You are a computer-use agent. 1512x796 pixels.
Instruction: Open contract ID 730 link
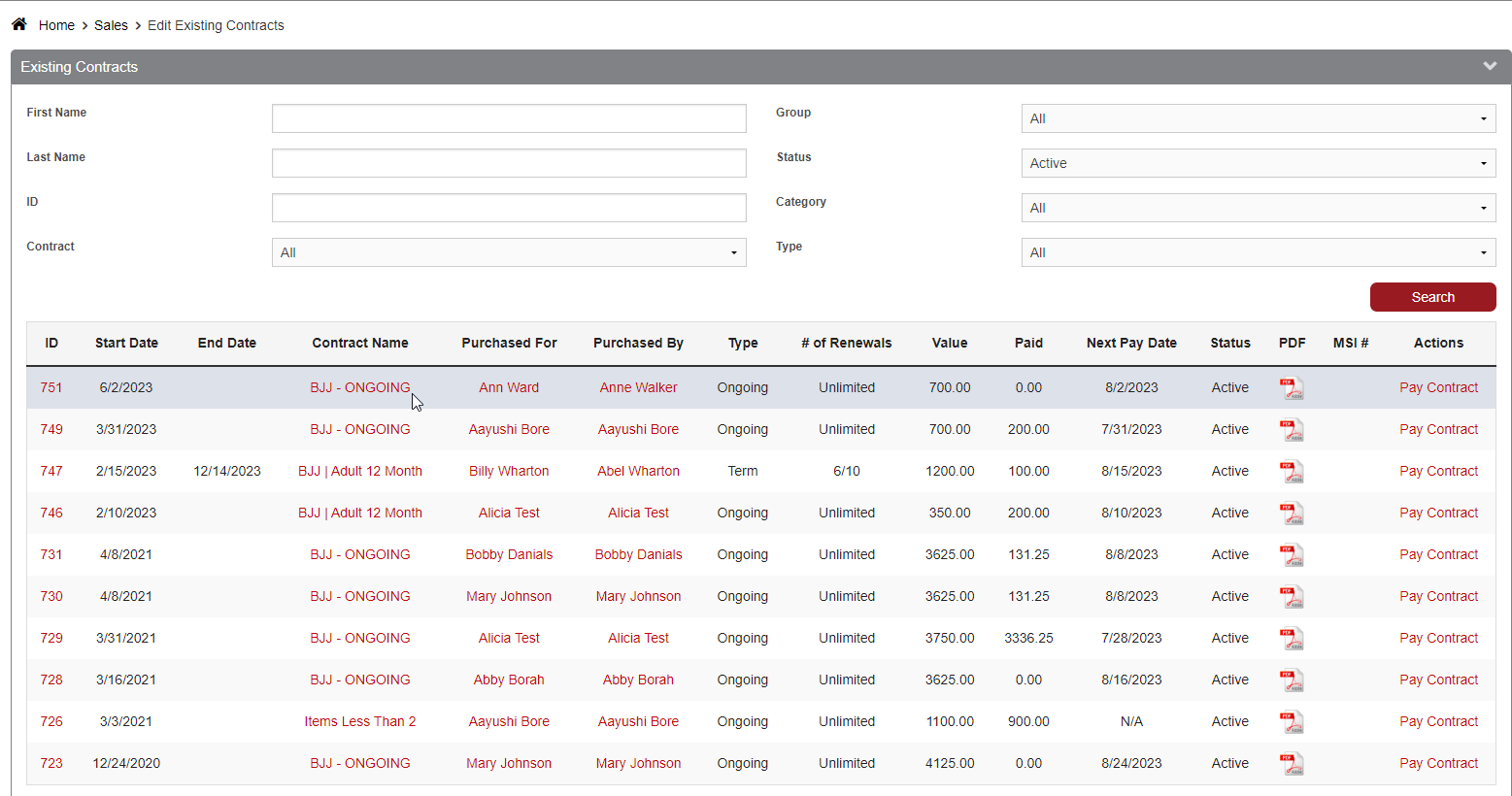point(51,596)
